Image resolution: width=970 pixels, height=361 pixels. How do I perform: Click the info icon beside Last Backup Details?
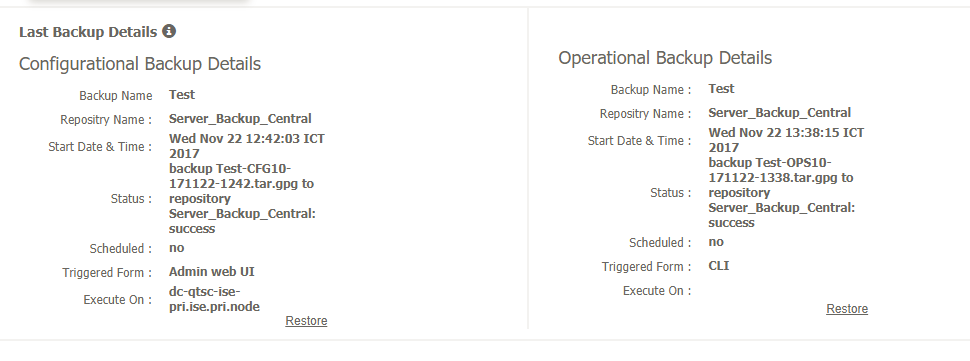click(x=169, y=31)
